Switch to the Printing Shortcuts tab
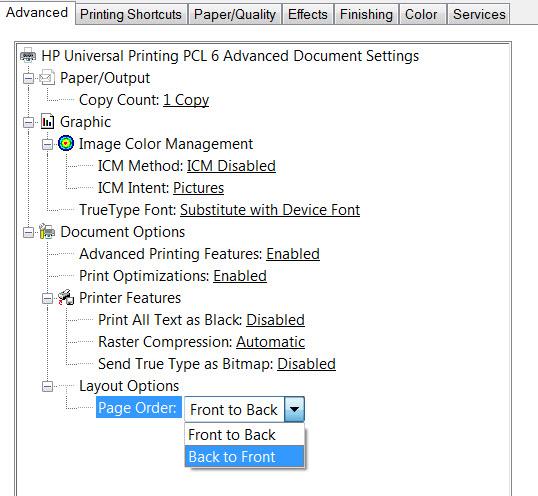538x496 pixels. [x=131, y=14]
